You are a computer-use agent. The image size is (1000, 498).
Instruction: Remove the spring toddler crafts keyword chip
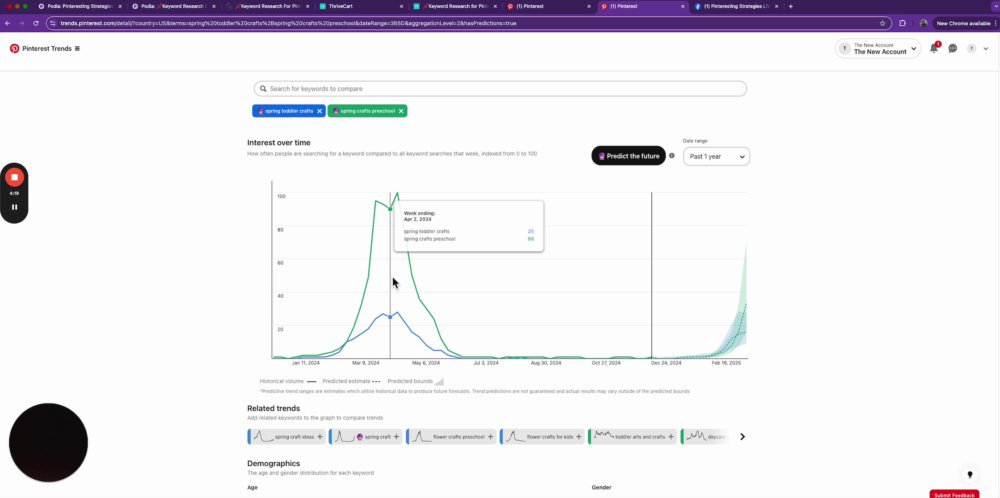click(x=320, y=111)
